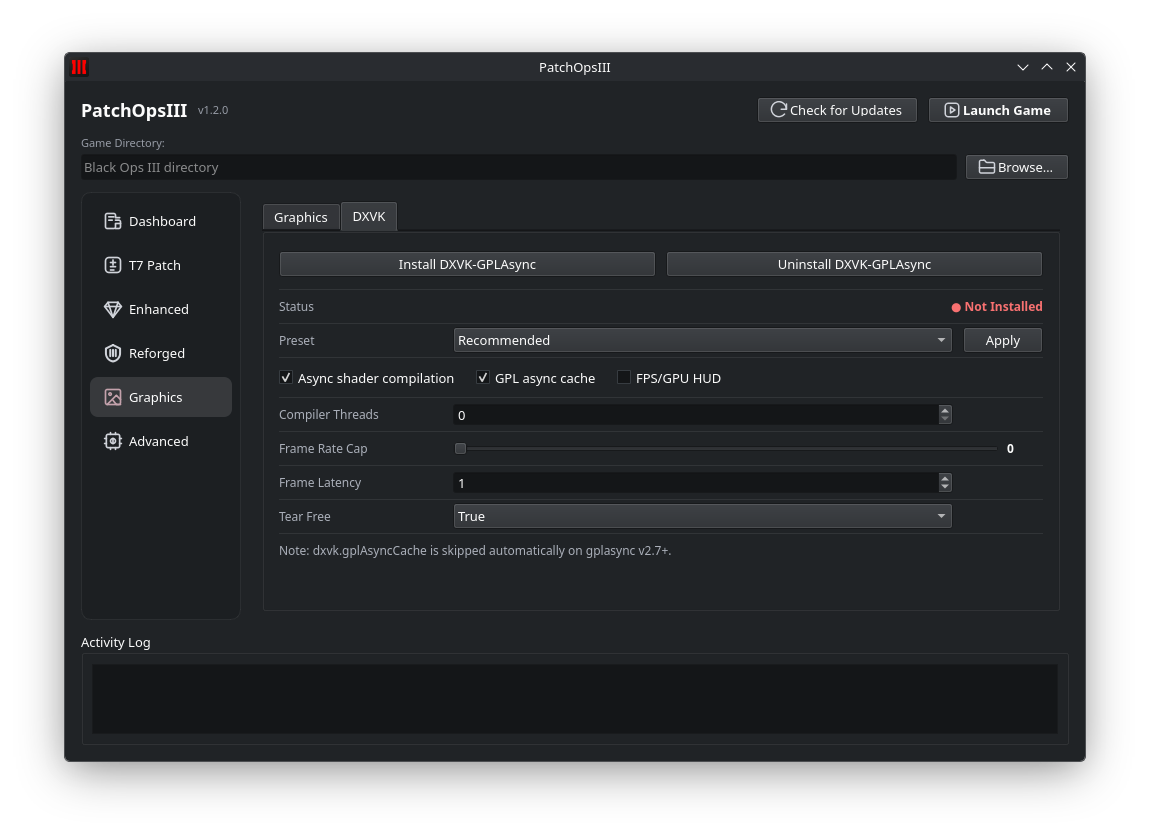This screenshot has height=838, width=1150.
Task: Click the PatchOpsIII red logo icon
Action: click(x=79, y=67)
